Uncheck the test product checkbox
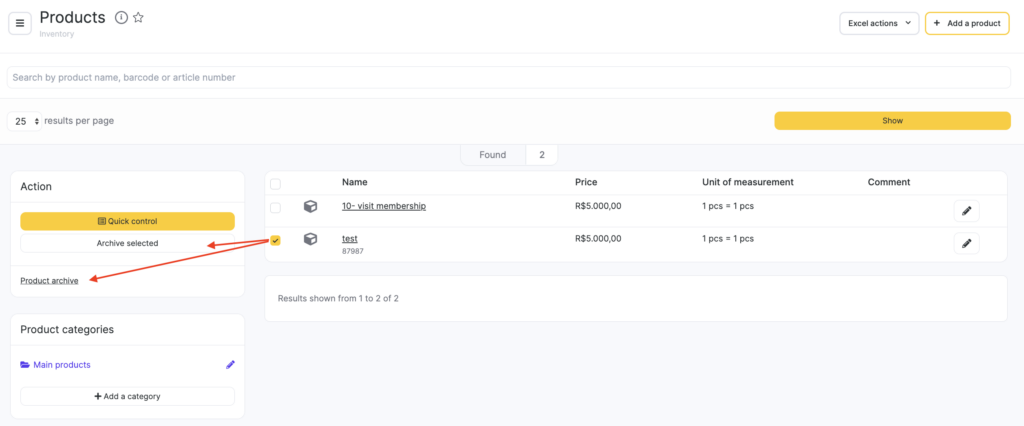Screen dimensions: 1024x426 [x=276, y=240]
